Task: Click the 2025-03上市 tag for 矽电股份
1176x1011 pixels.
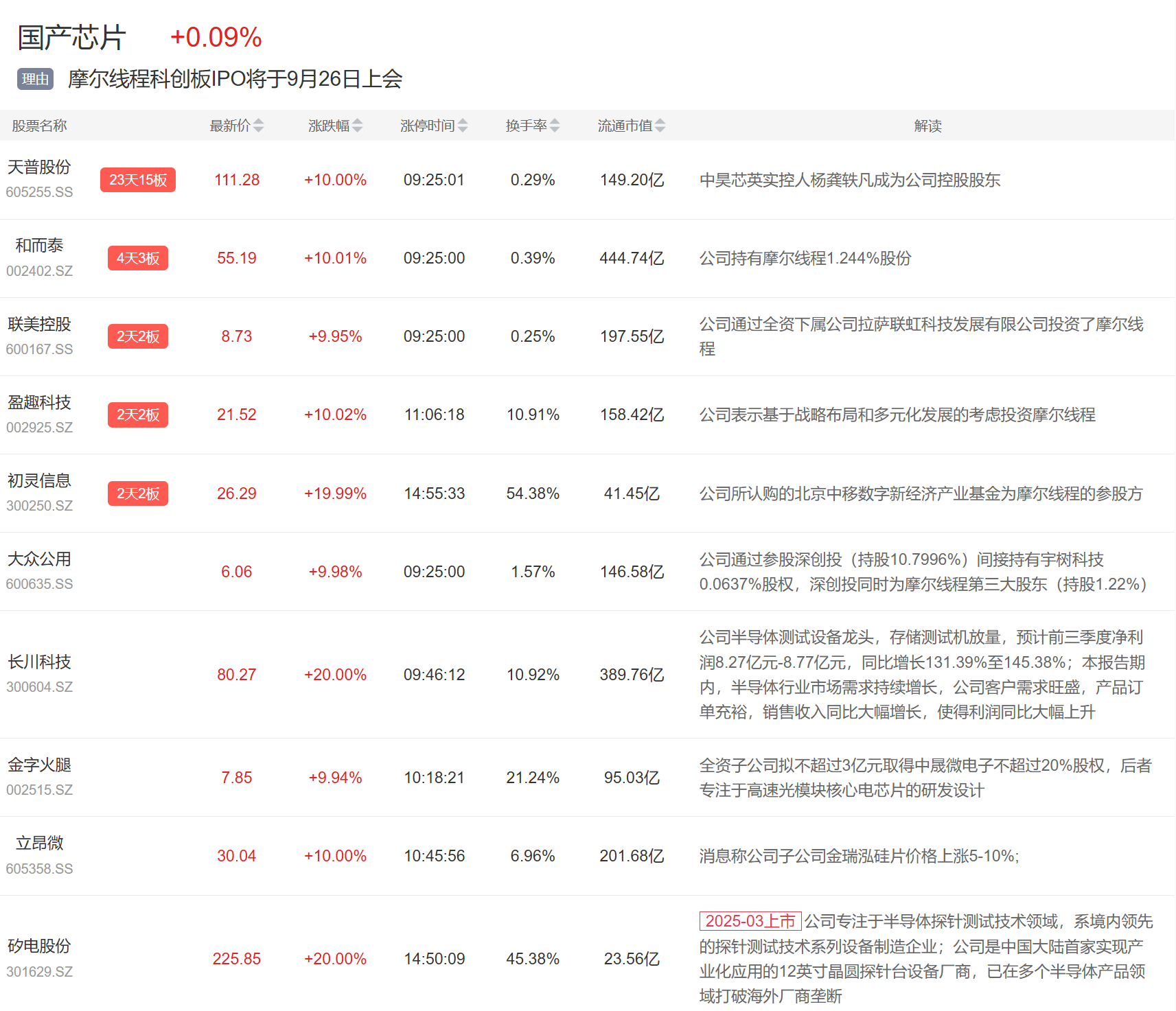Action: (x=750, y=921)
